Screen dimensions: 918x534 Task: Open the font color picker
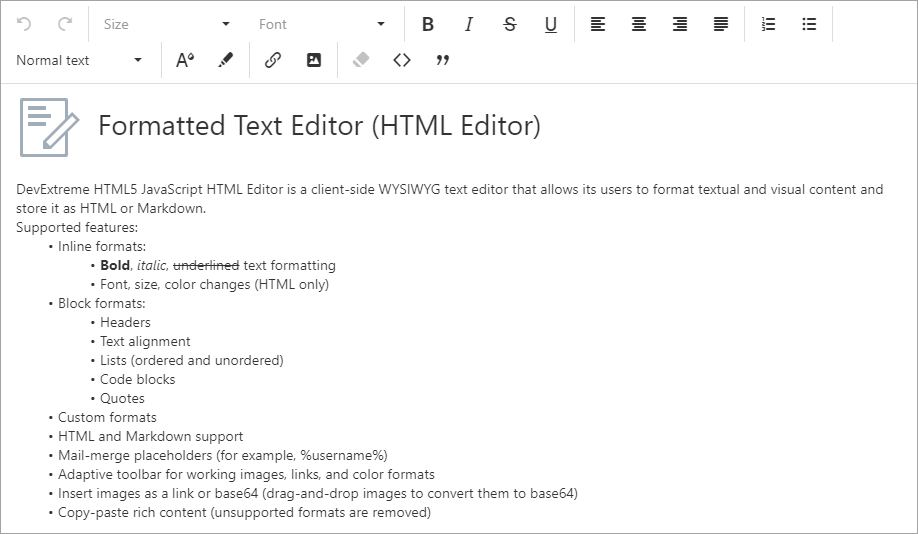pos(185,60)
